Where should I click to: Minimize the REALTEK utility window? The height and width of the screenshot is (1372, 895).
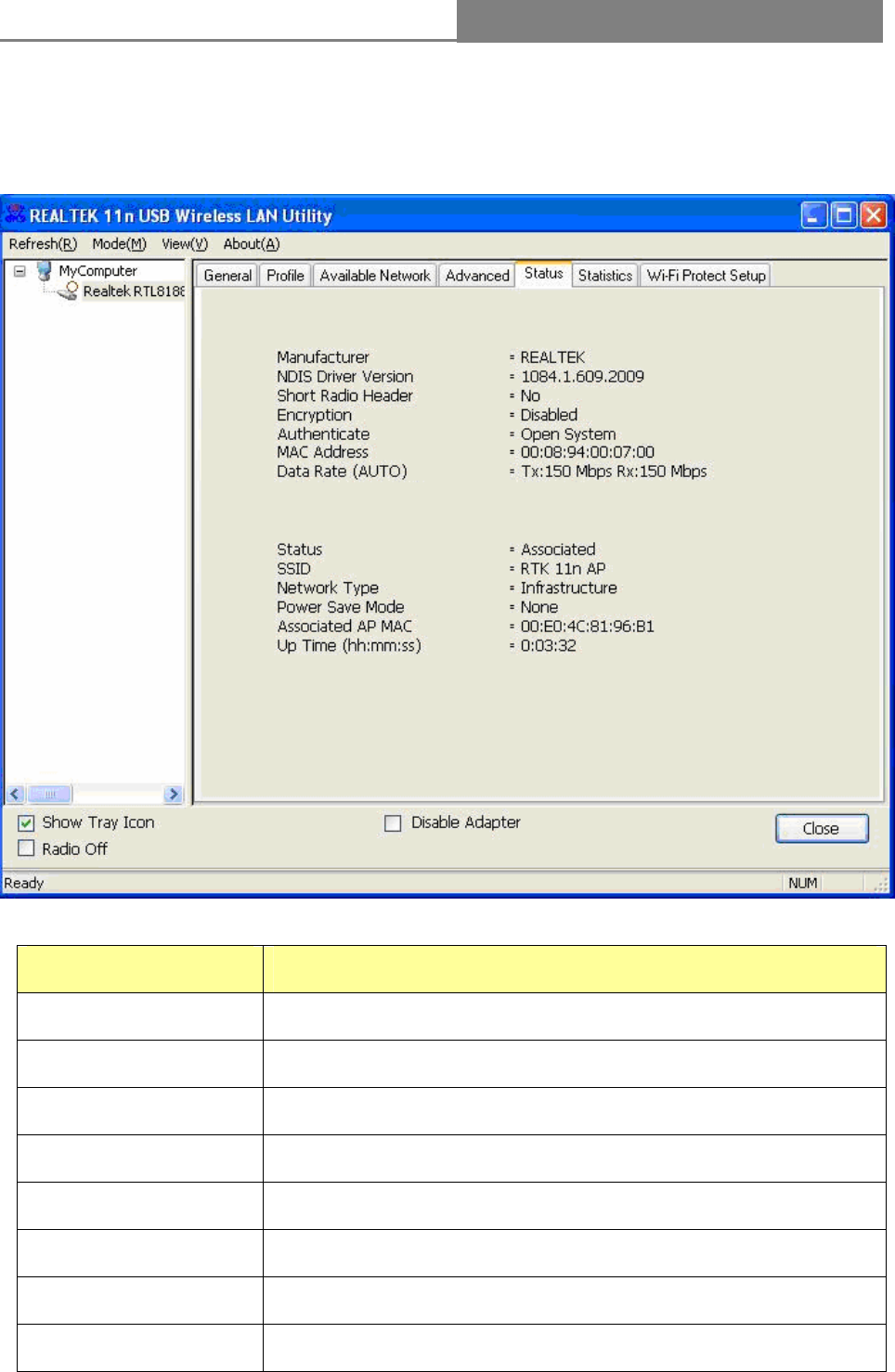814,215
